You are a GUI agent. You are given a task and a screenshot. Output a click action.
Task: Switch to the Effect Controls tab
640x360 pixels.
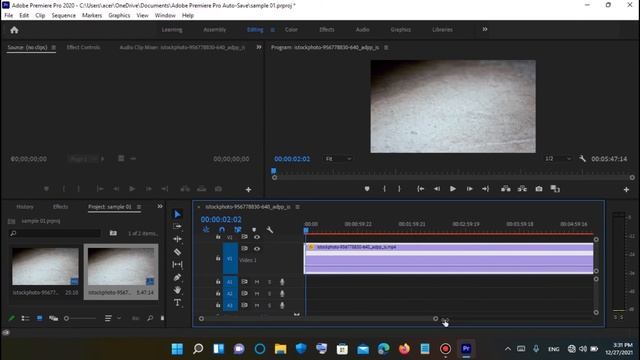(x=83, y=47)
